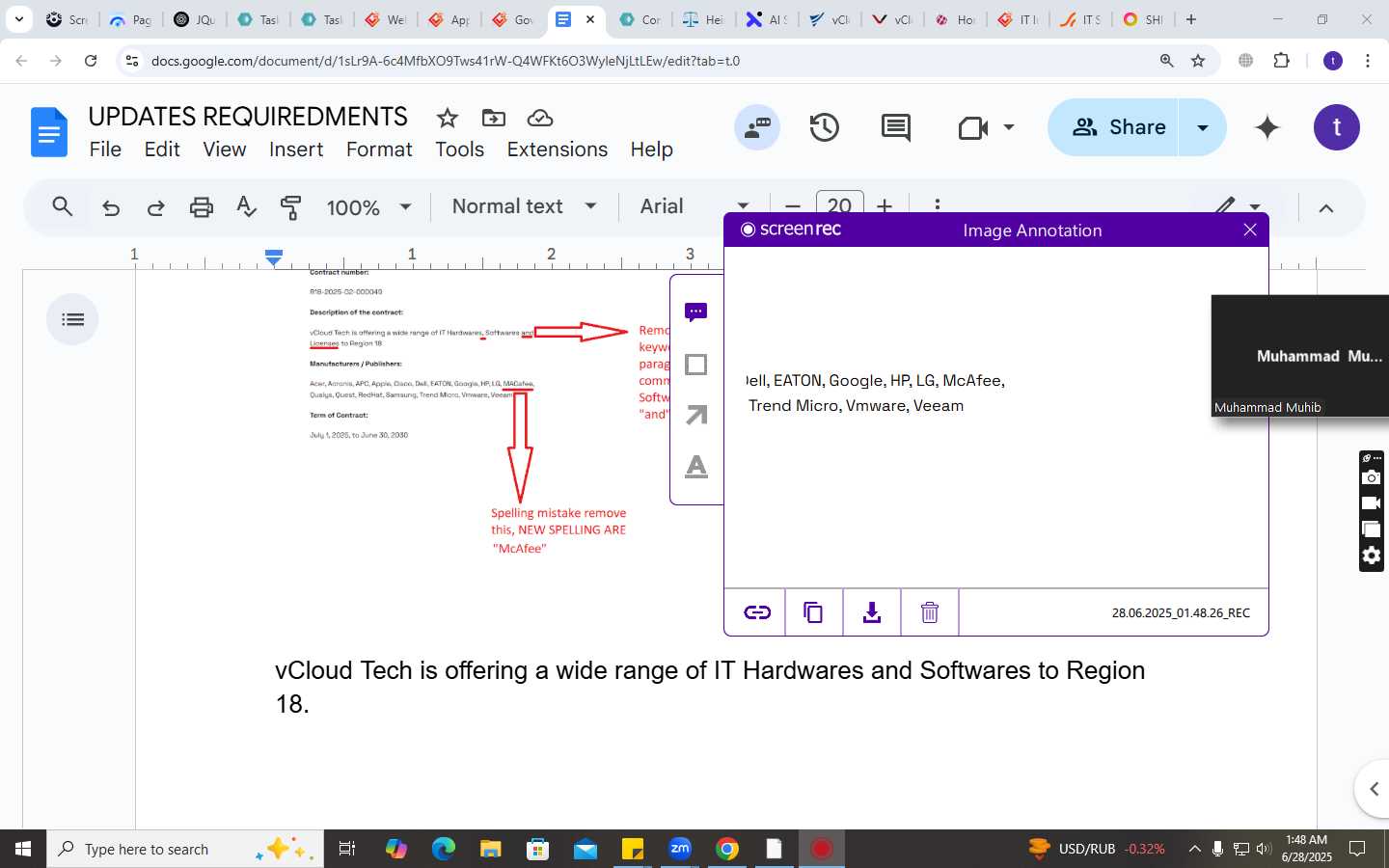Show document outline list icon

[x=72, y=319]
